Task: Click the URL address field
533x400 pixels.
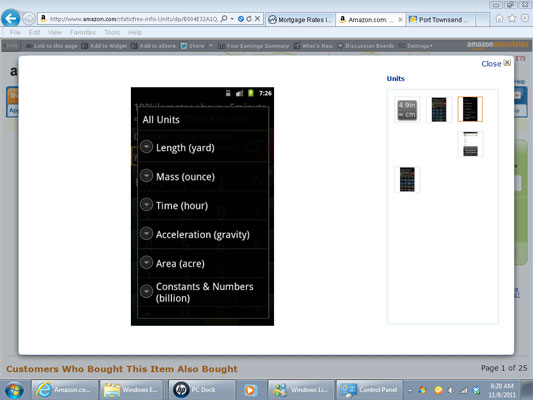Action: pyautogui.click(x=134, y=19)
